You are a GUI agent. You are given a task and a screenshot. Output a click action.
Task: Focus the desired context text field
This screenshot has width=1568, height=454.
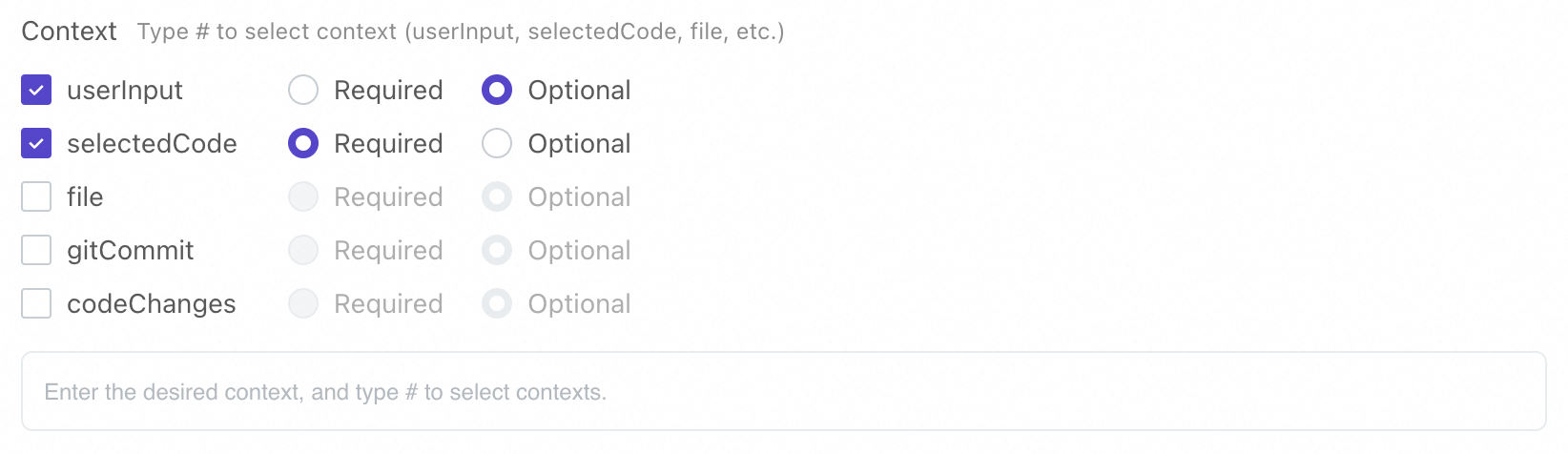[x=784, y=392]
